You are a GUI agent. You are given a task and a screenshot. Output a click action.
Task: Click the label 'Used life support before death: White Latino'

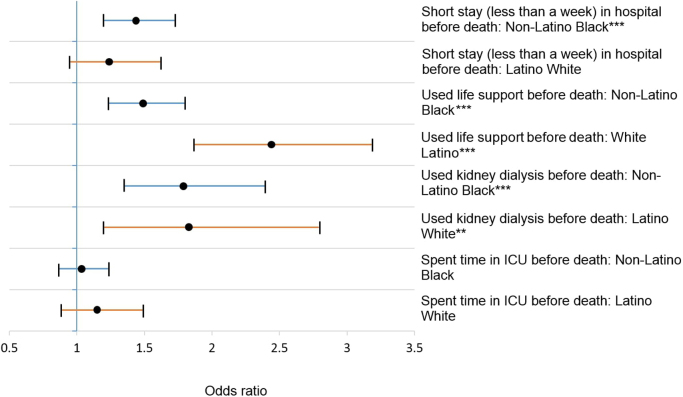point(534,145)
